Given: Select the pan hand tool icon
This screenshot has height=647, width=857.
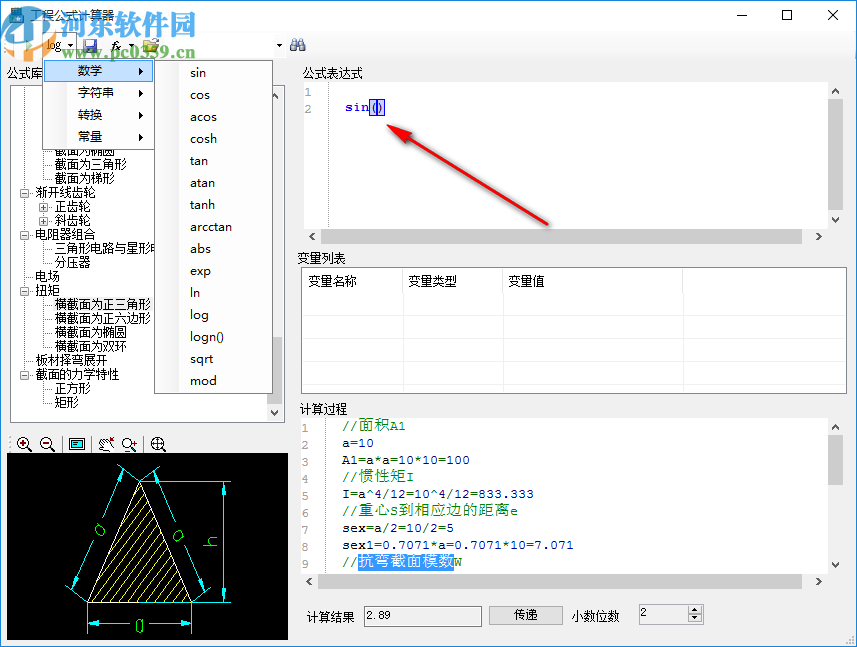Looking at the screenshot, I should (106, 444).
